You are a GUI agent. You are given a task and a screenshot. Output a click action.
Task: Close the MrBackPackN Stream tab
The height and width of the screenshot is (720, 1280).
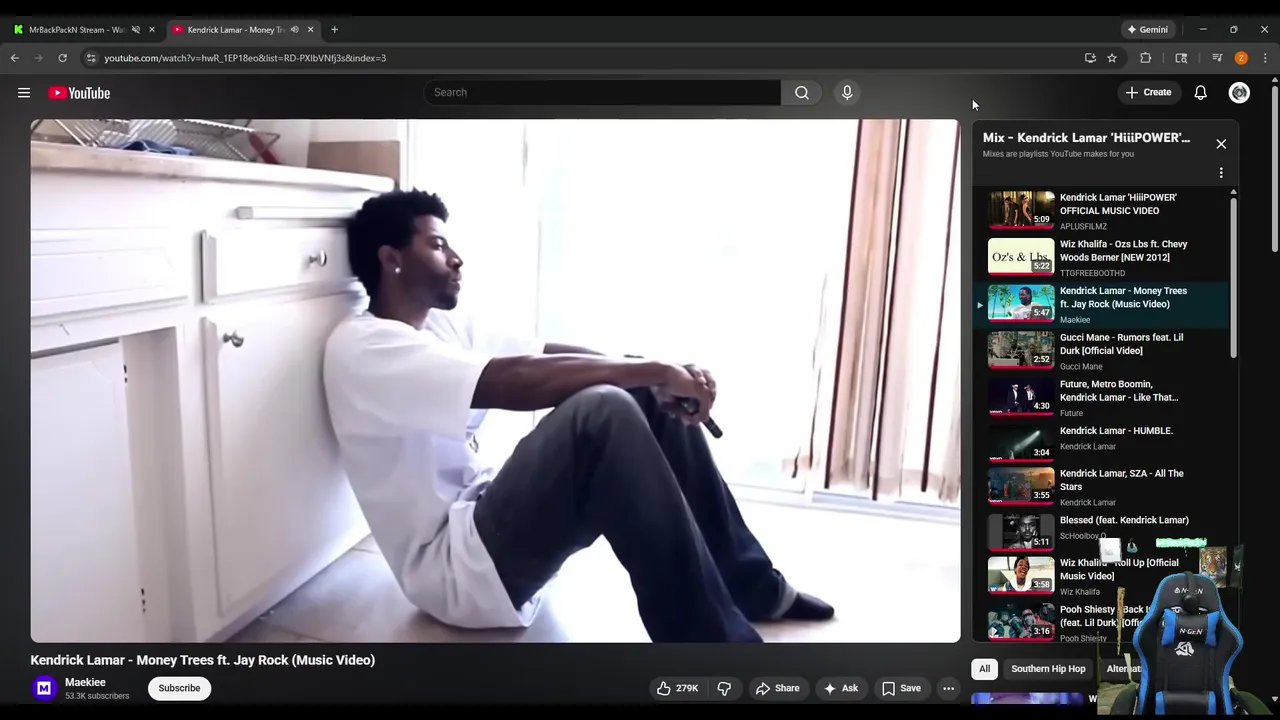[152, 29]
